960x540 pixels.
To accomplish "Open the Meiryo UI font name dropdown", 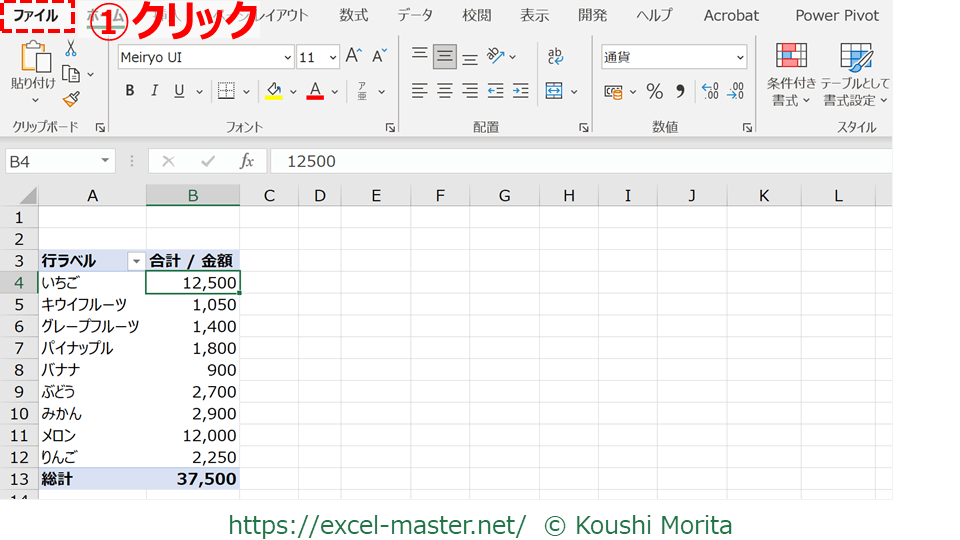I will (x=287, y=58).
